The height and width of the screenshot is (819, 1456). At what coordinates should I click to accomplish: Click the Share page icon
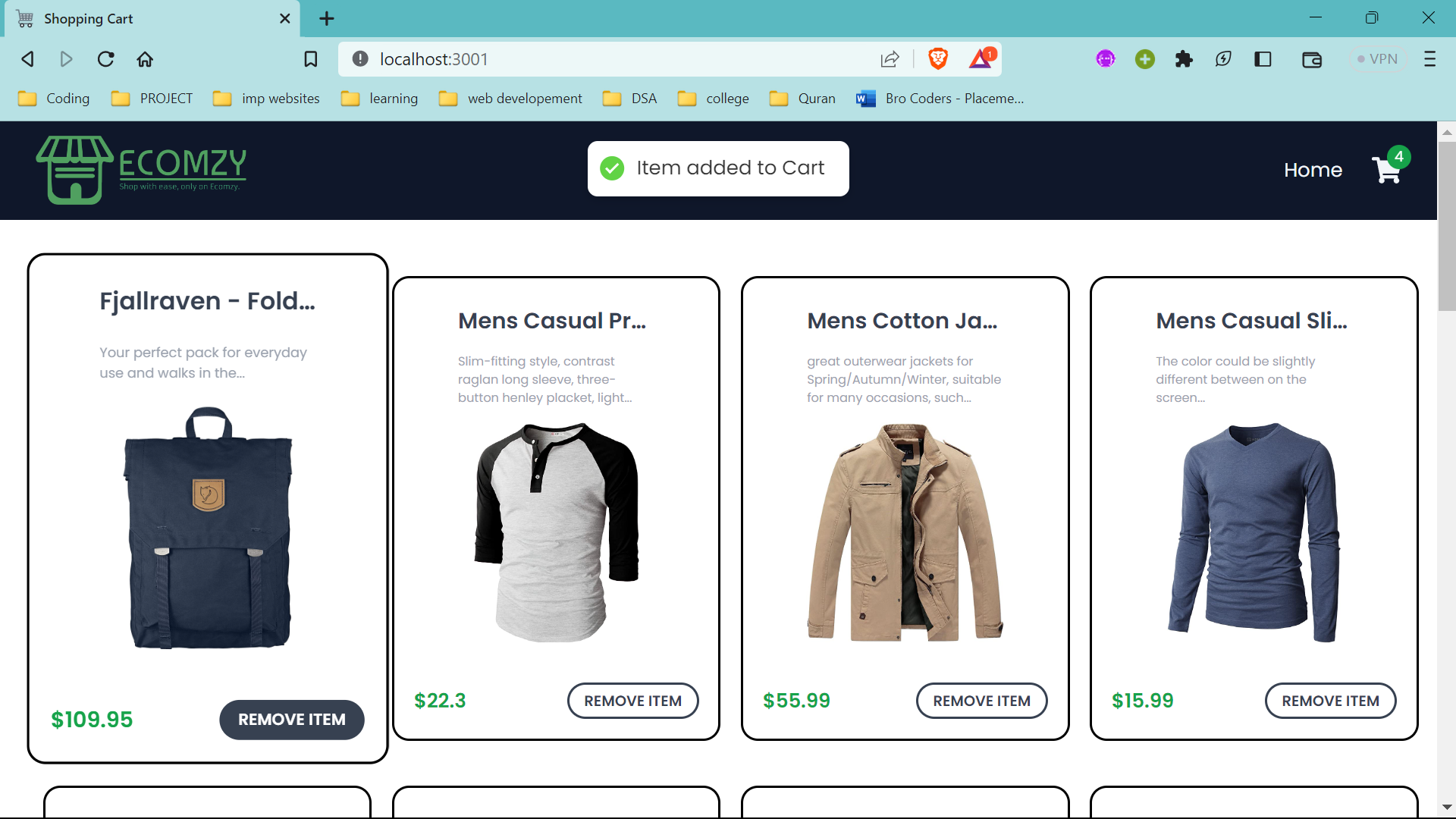point(890,58)
